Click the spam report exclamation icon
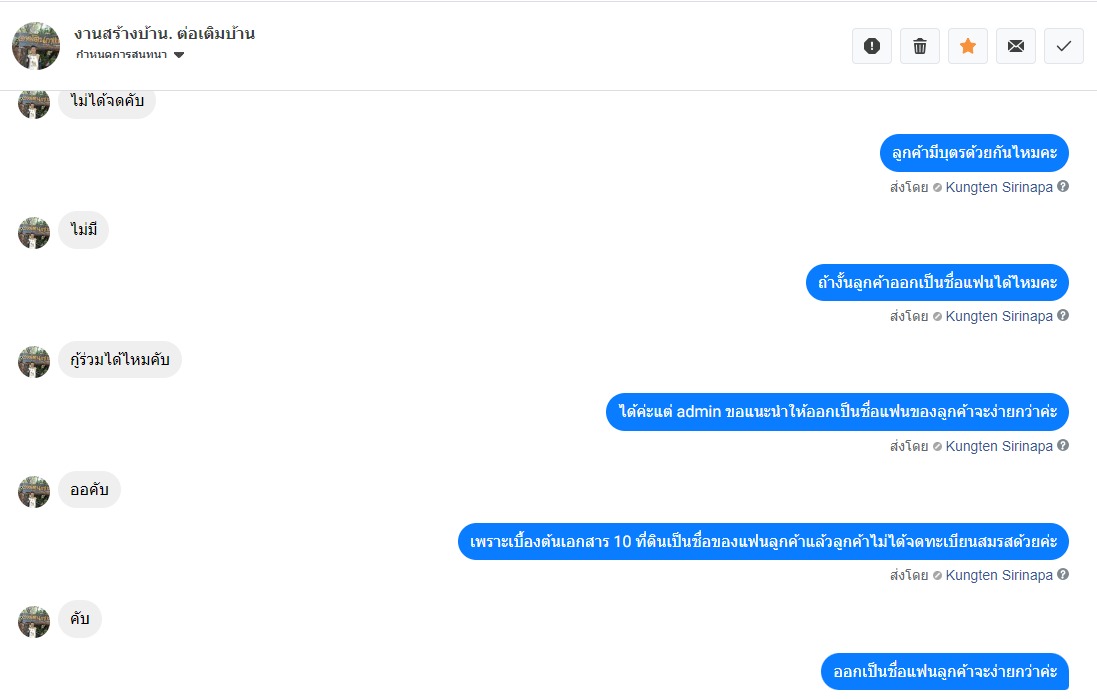The height and width of the screenshot is (699, 1097). click(872, 46)
